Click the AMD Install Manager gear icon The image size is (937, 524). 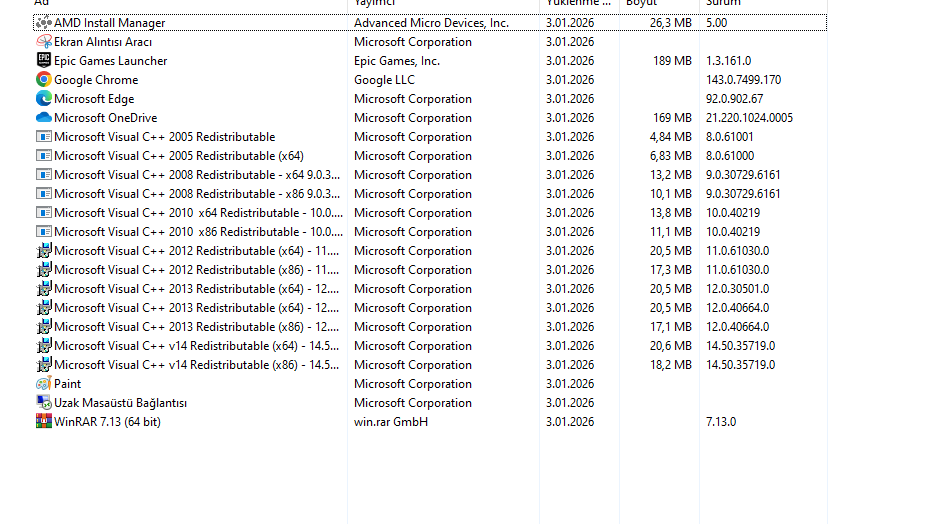click(x=44, y=23)
